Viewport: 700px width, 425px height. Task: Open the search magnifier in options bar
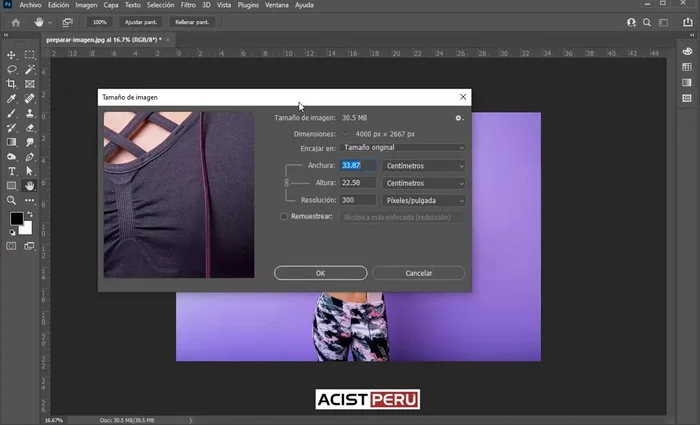[646, 22]
